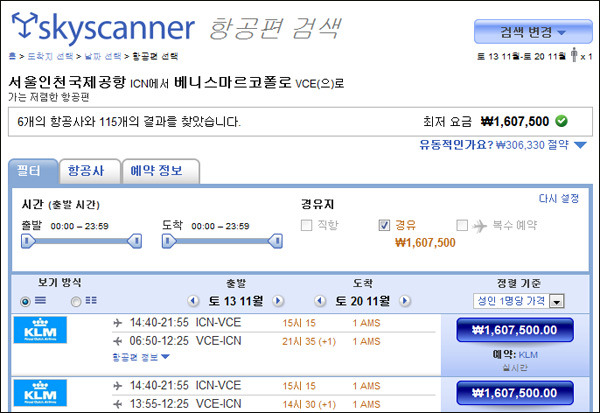Click 다시 설정 reset link
This screenshot has height=413, width=600.
point(559,198)
